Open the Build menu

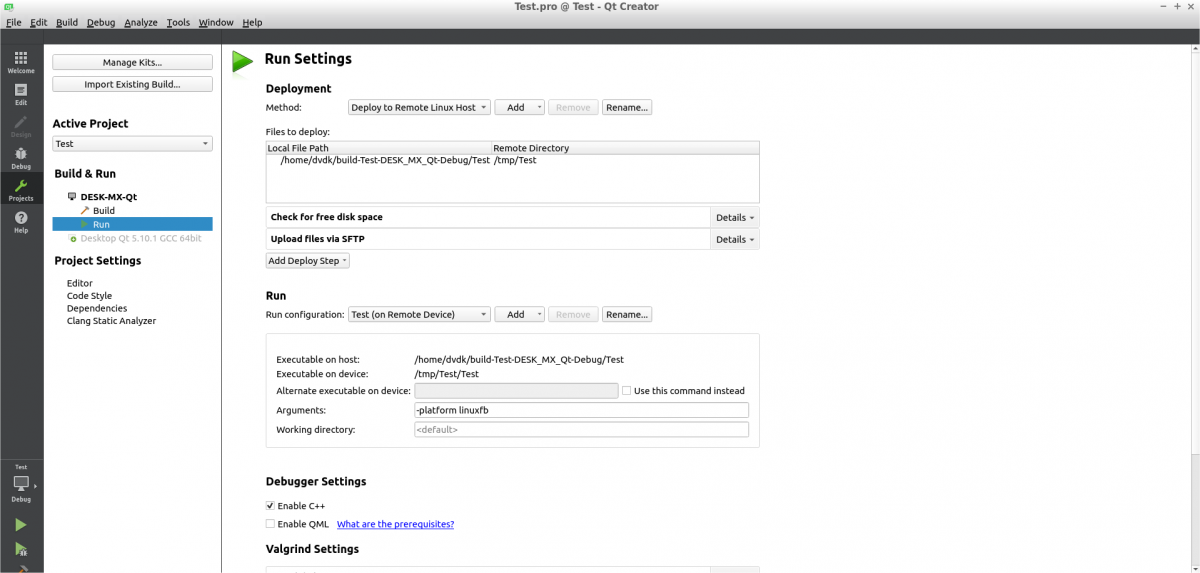[x=67, y=22]
